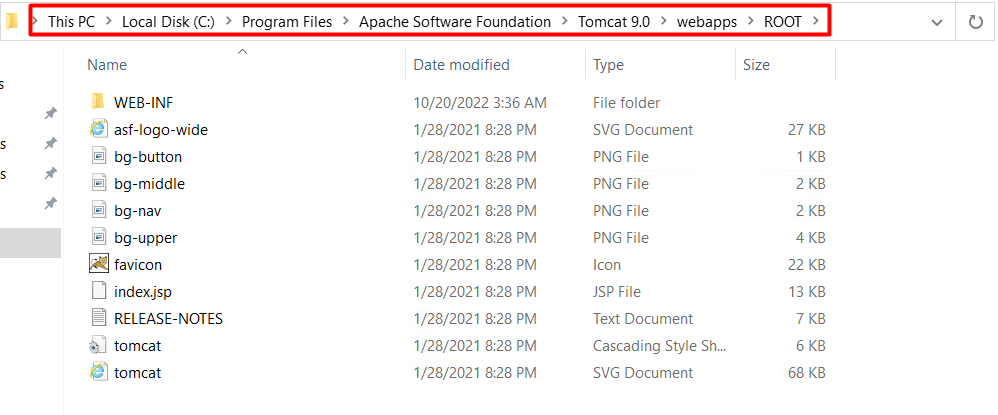998x415 pixels.
Task: Sort files by Type column
Action: click(608, 65)
